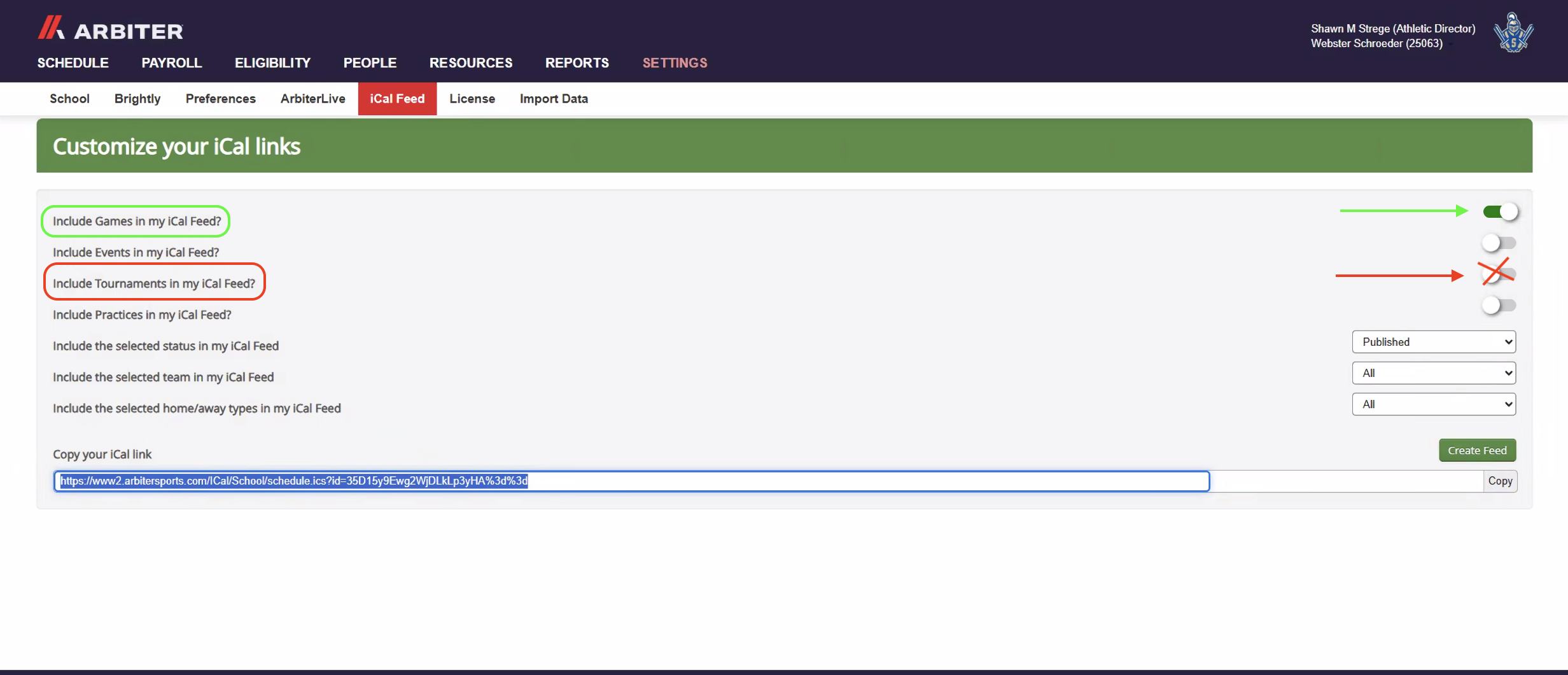
Task: Switch to the License tab
Action: [x=472, y=99]
